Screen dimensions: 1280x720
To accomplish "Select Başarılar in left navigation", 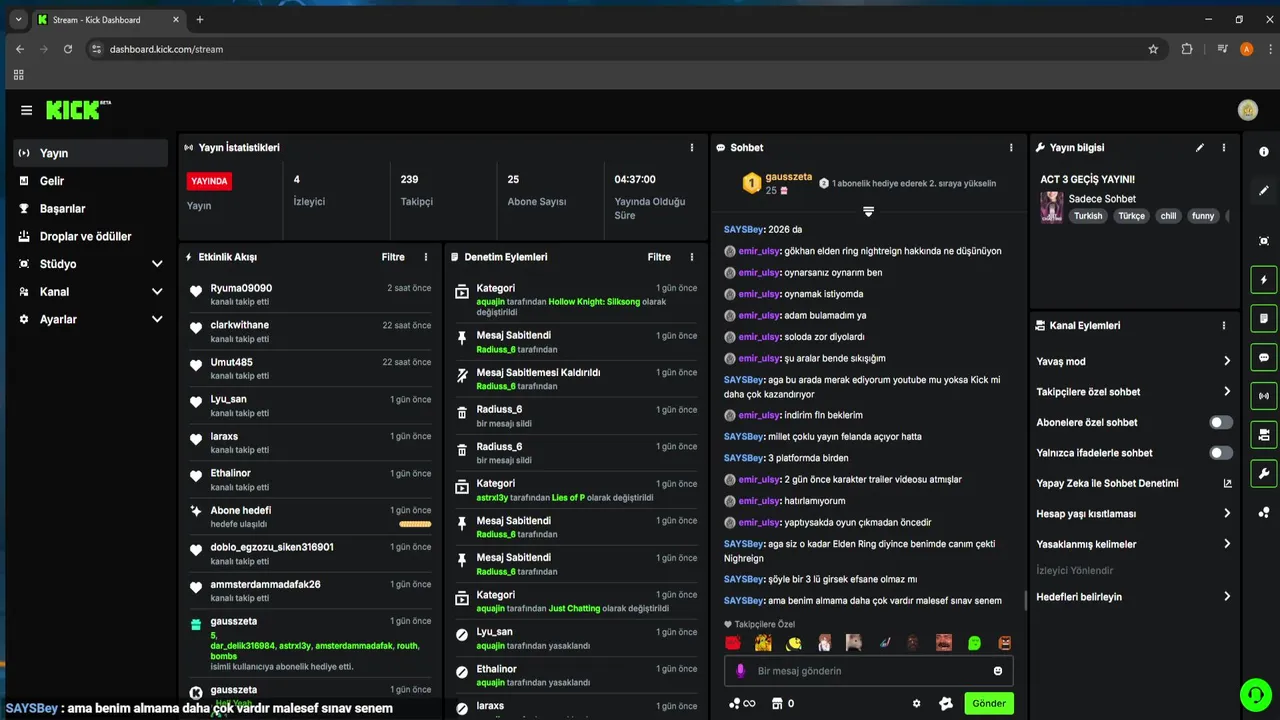I will point(90,209).
